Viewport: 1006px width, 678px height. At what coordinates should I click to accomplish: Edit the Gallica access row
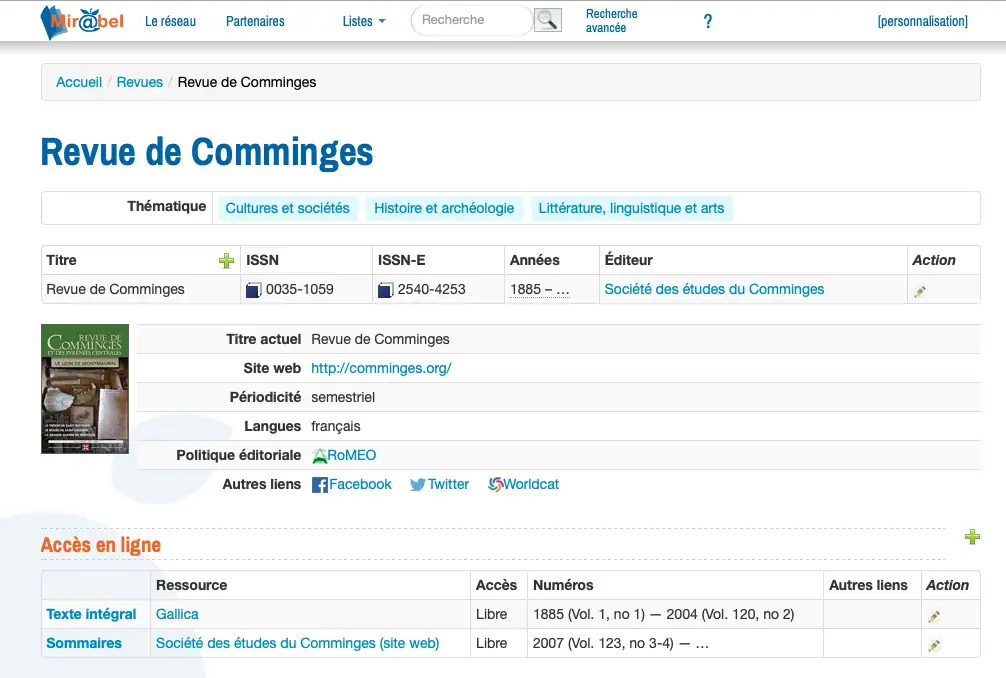click(933, 616)
